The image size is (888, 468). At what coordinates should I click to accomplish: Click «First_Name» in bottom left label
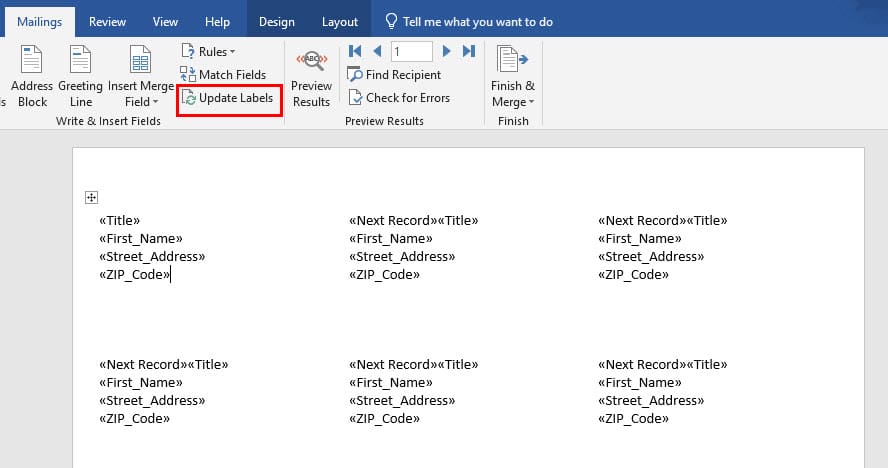point(140,382)
